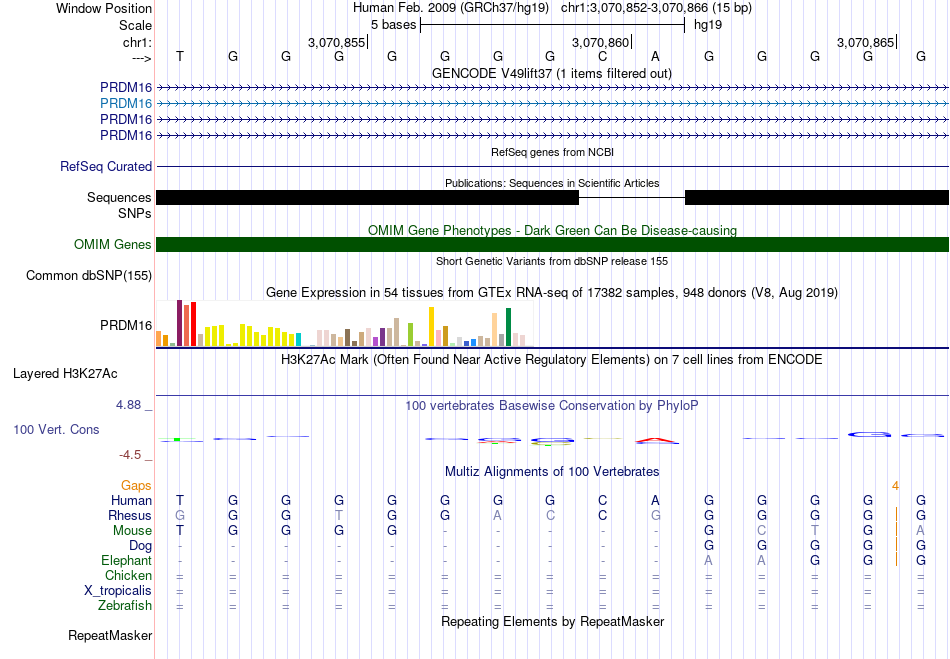Click the 'hg19' label next to the scale bar
Image resolution: width=950 pixels, height=659 pixels.
click(708, 25)
